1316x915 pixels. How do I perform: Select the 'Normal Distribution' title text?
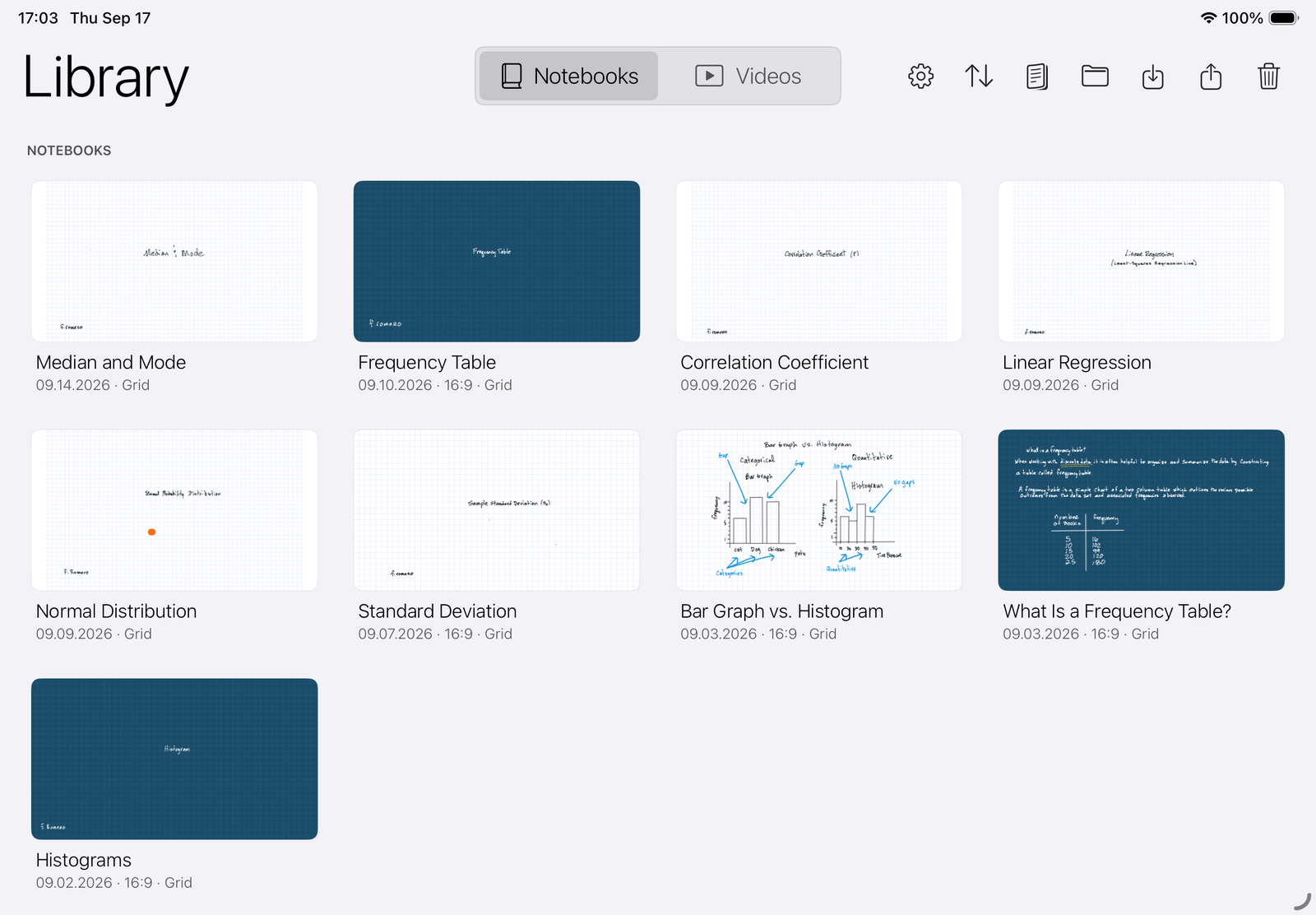pos(117,611)
